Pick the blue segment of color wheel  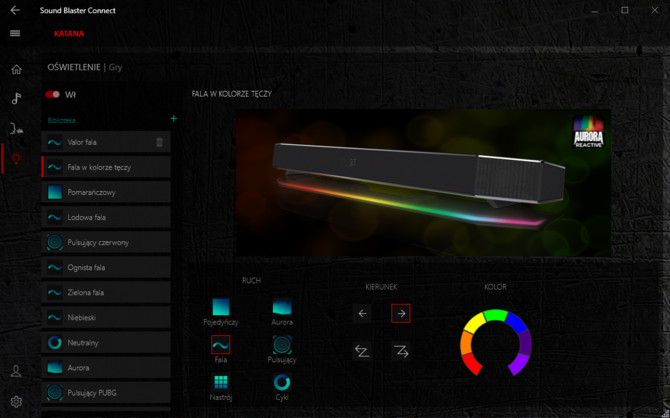tap(516, 323)
